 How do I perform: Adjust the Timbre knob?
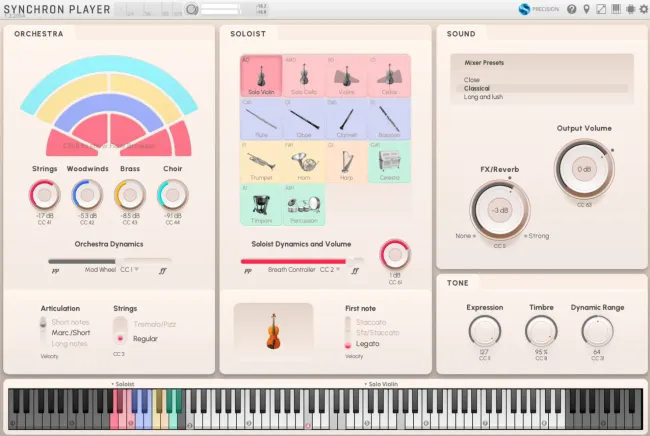(x=541, y=332)
